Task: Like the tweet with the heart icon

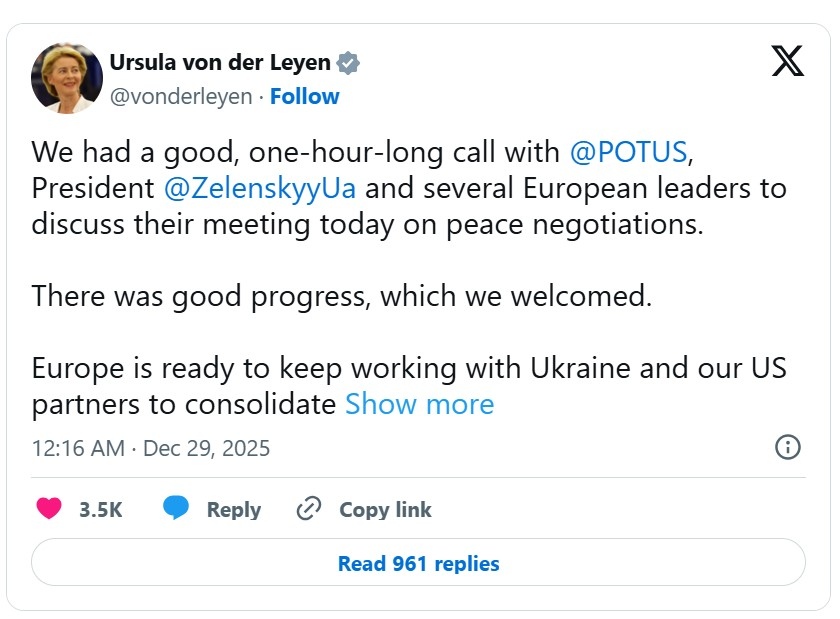Action: coord(49,509)
